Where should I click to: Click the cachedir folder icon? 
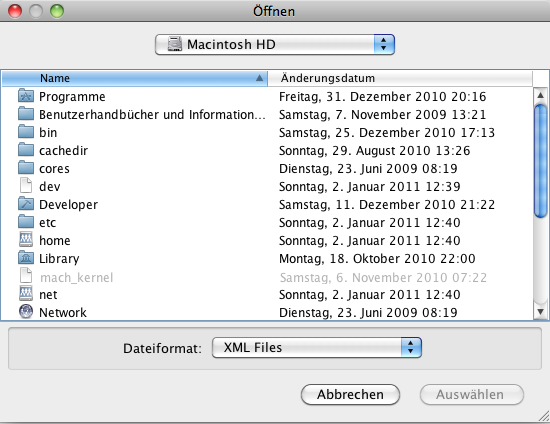click(x=26, y=150)
